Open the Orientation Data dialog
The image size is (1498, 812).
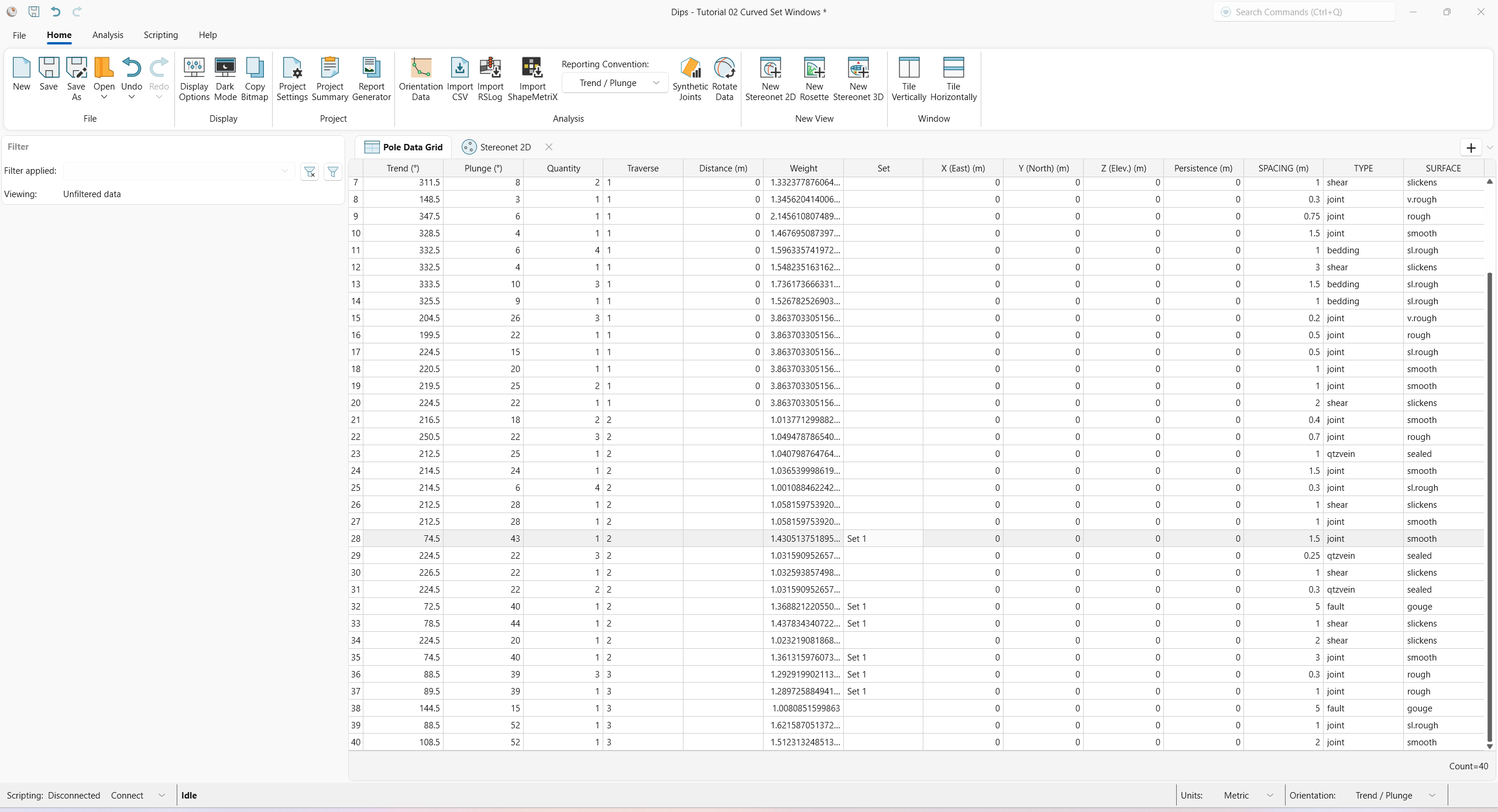[x=420, y=80]
